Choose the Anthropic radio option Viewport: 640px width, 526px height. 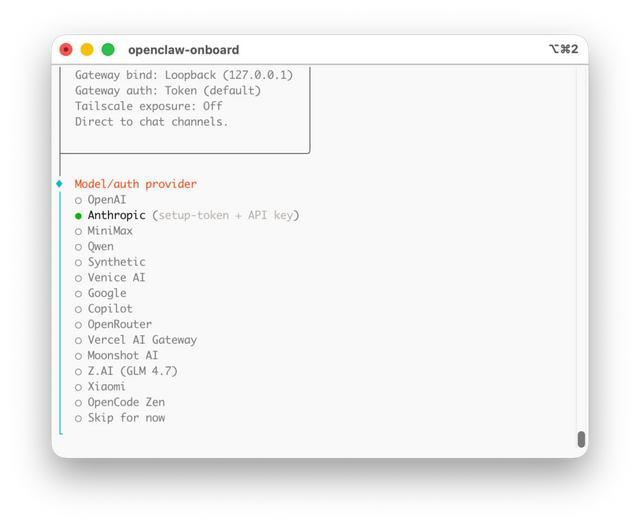click(x=116, y=215)
